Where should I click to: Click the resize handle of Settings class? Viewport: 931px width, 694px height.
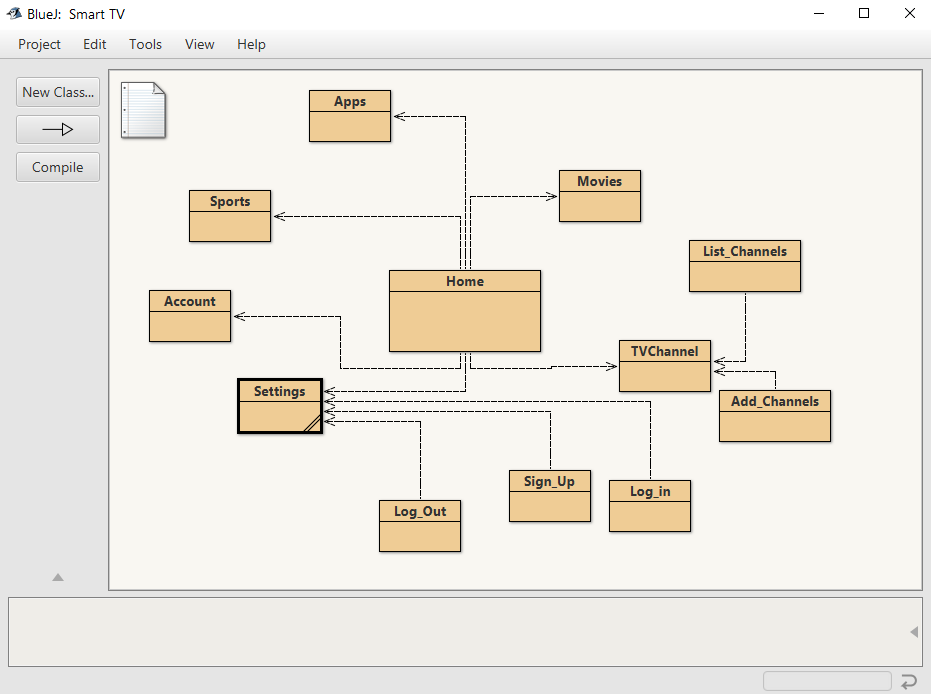pyautogui.click(x=313, y=424)
